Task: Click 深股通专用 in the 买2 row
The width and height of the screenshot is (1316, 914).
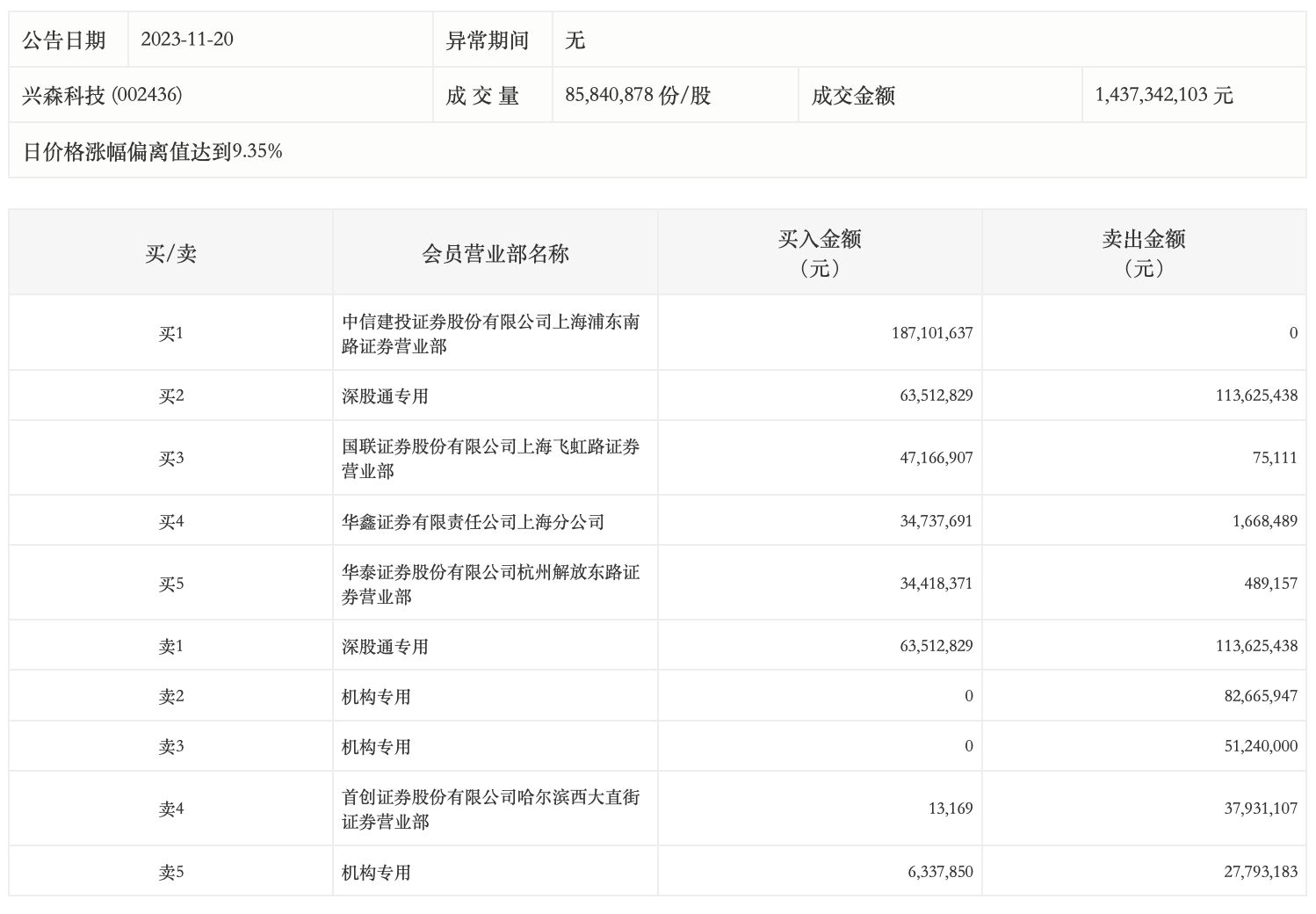Action: [x=385, y=396]
